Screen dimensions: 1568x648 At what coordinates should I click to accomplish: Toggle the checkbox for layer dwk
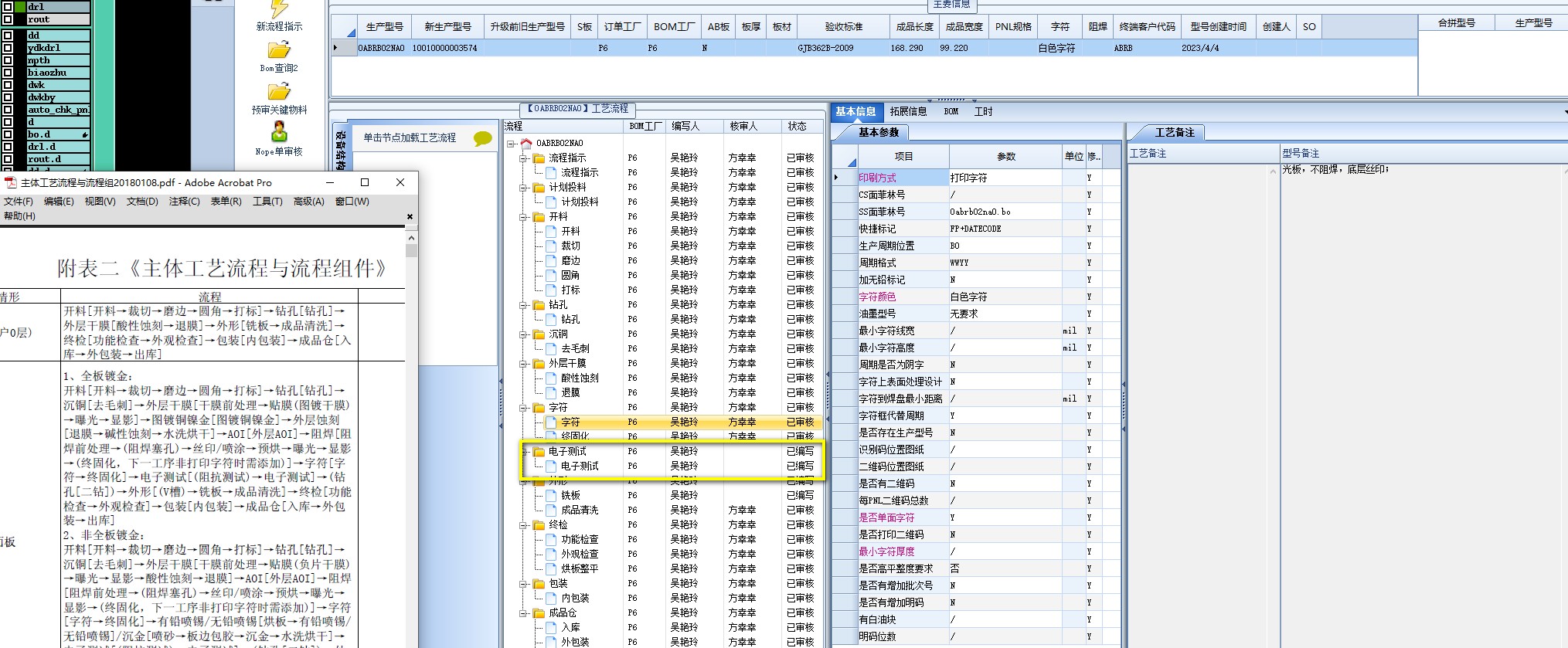(8, 84)
